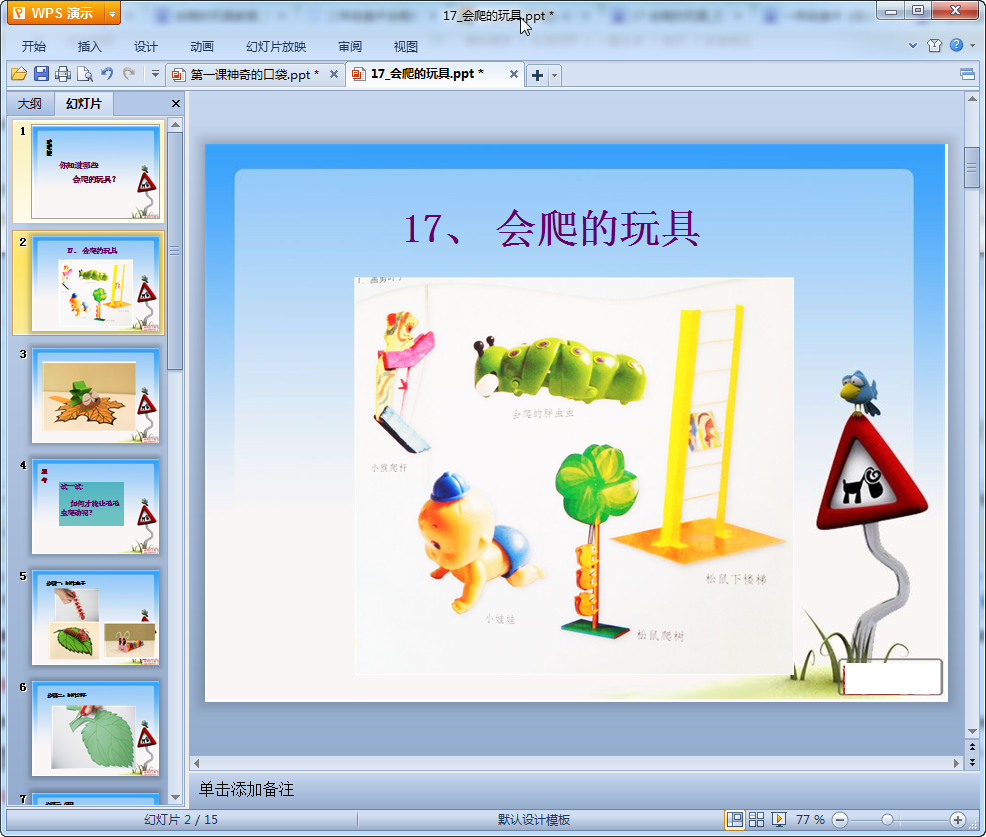
Task: Open the 插入 menu tab
Action: (x=89, y=47)
